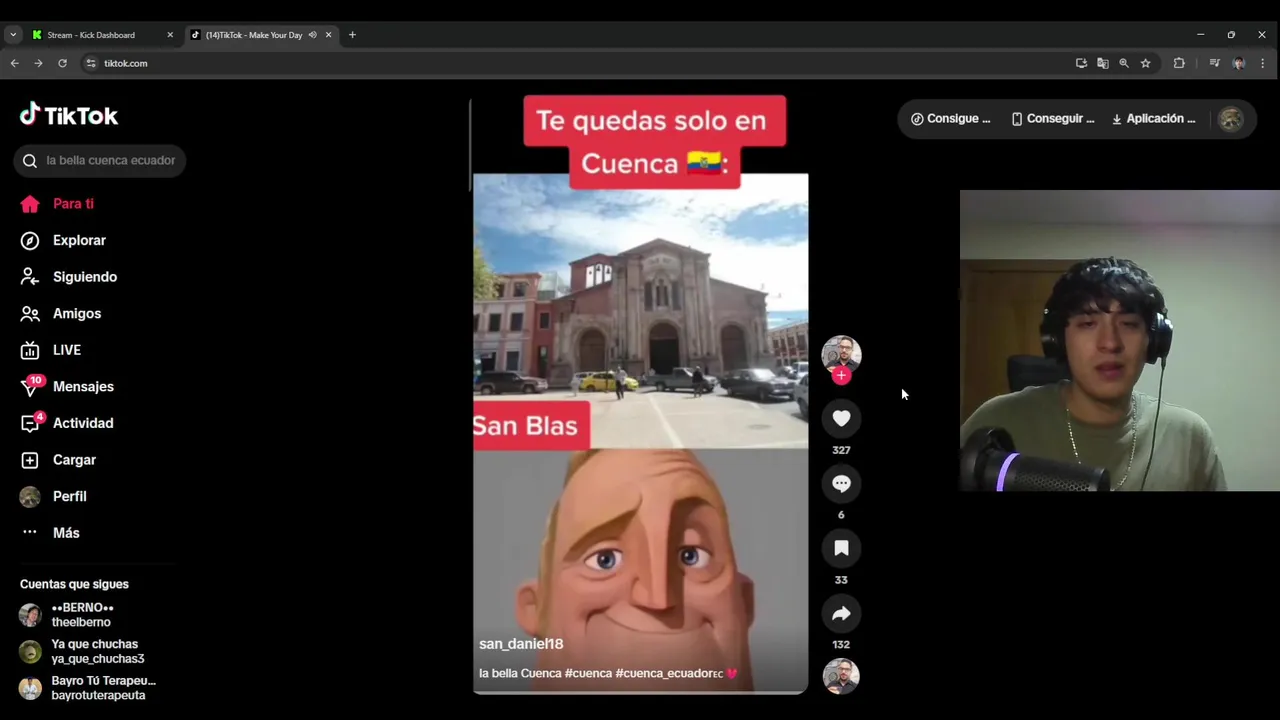Click the translate page icon
The height and width of the screenshot is (720, 1280).
[1102, 63]
